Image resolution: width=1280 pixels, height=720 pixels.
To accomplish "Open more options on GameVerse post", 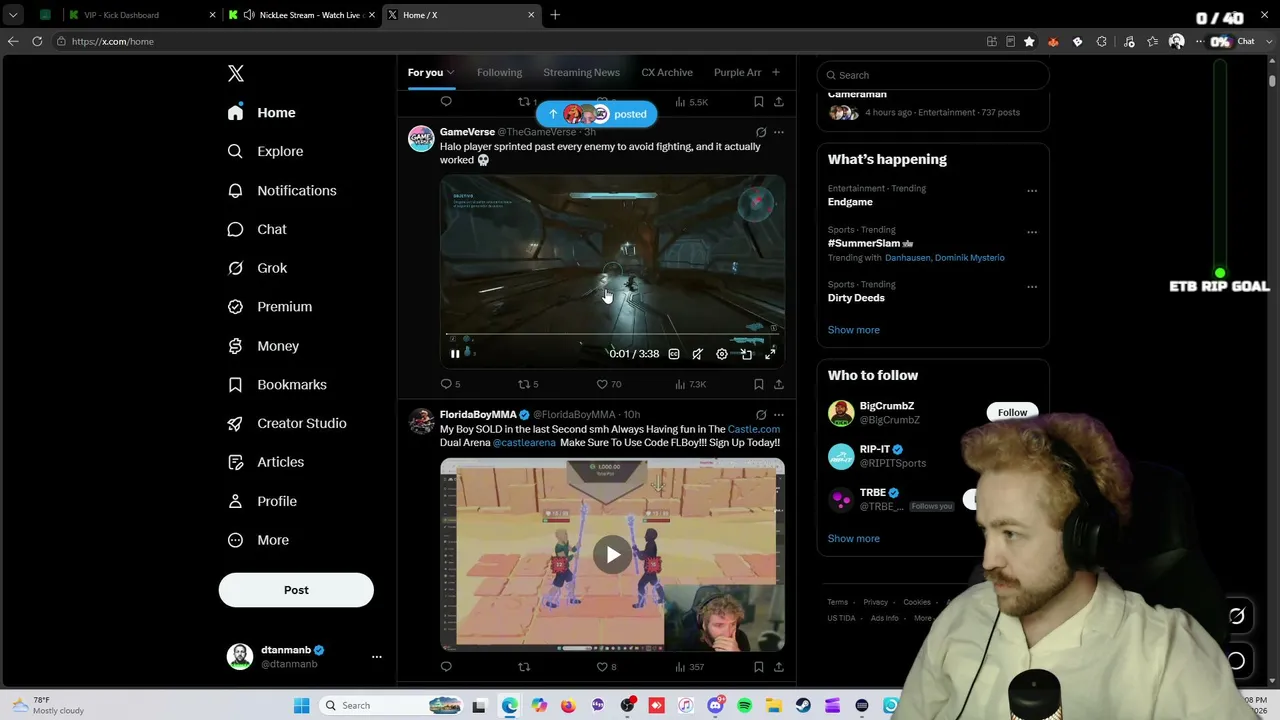I will (779, 132).
